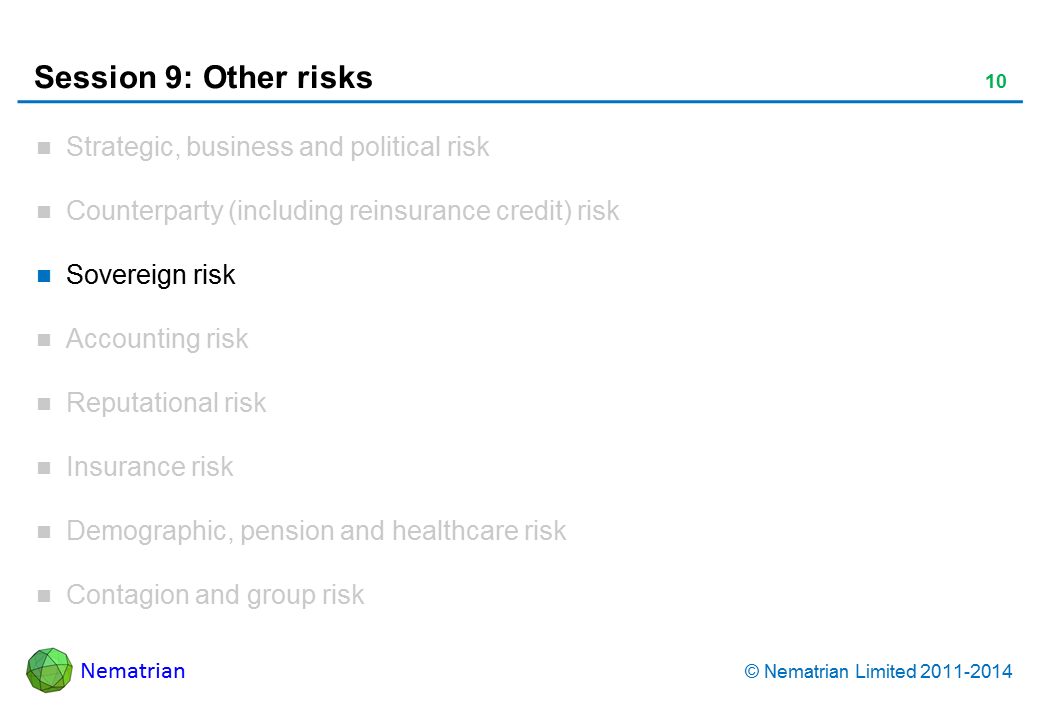Open Demographic, pension and healthcare risk

pyautogui.click(x=316, y=531)
